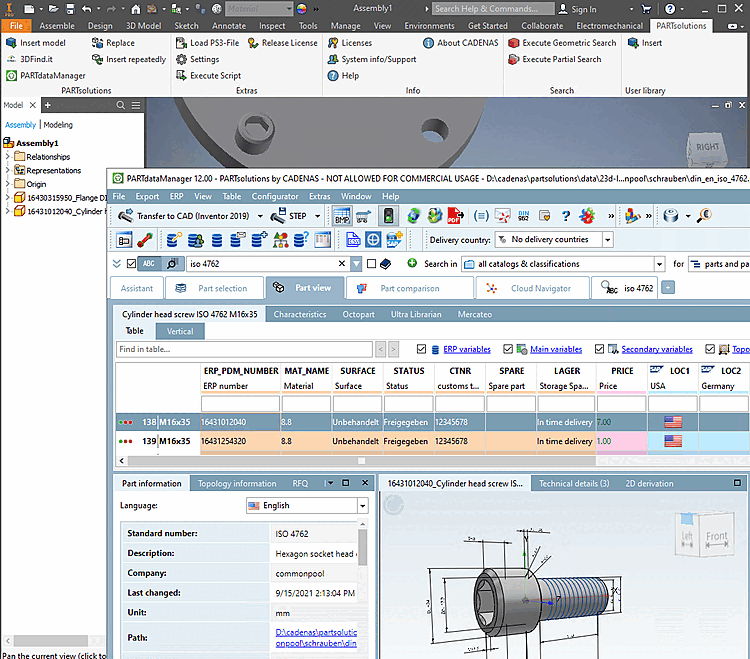Viewport: 750px width, 659px height.
Task: Toggle the Main variables checkbox
Action: point(508,349)
